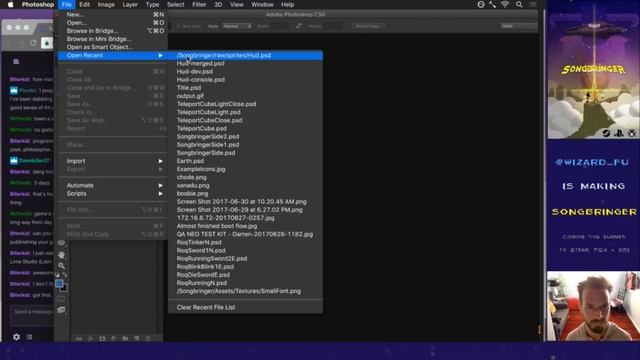Click the new group folder icon in the panel footer

pyautogui.click(x=125, y=338)
